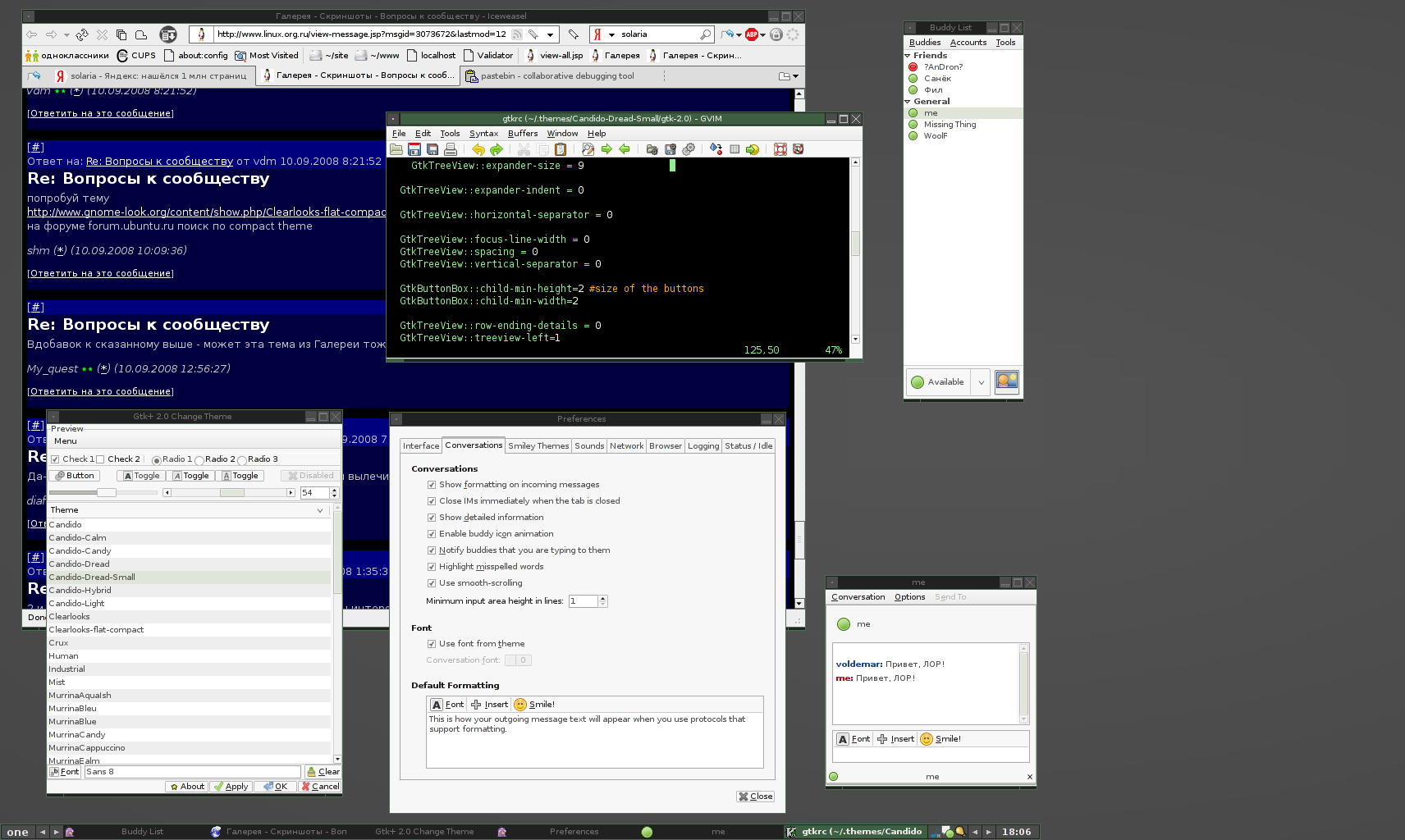The image size is (1405, 840).
Task: Click the Paste clipboard icon in GVIM toolbar
Action: [x=561, y=149]
